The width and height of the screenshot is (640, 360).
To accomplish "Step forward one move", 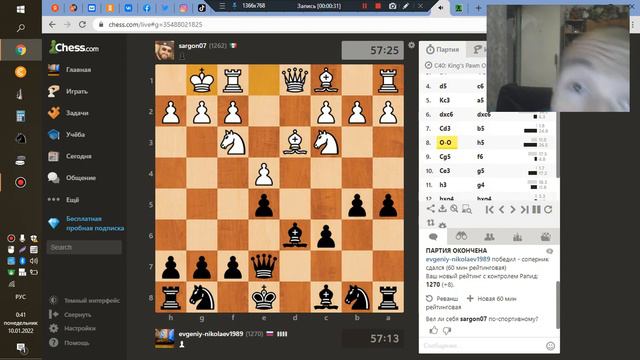I will coord(513,209).
